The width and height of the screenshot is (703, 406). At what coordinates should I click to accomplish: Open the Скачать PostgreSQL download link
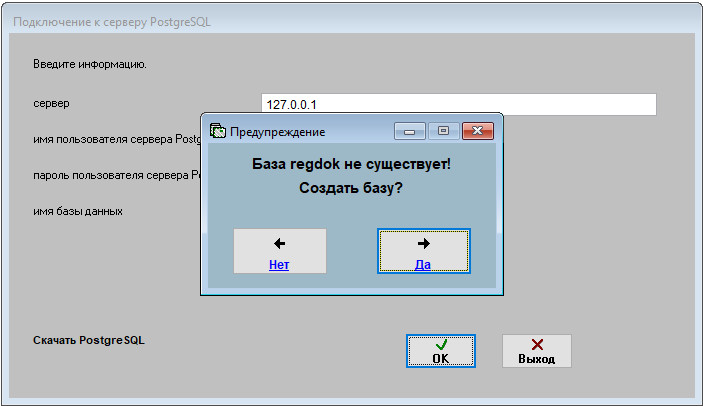[x=89, y=340]
